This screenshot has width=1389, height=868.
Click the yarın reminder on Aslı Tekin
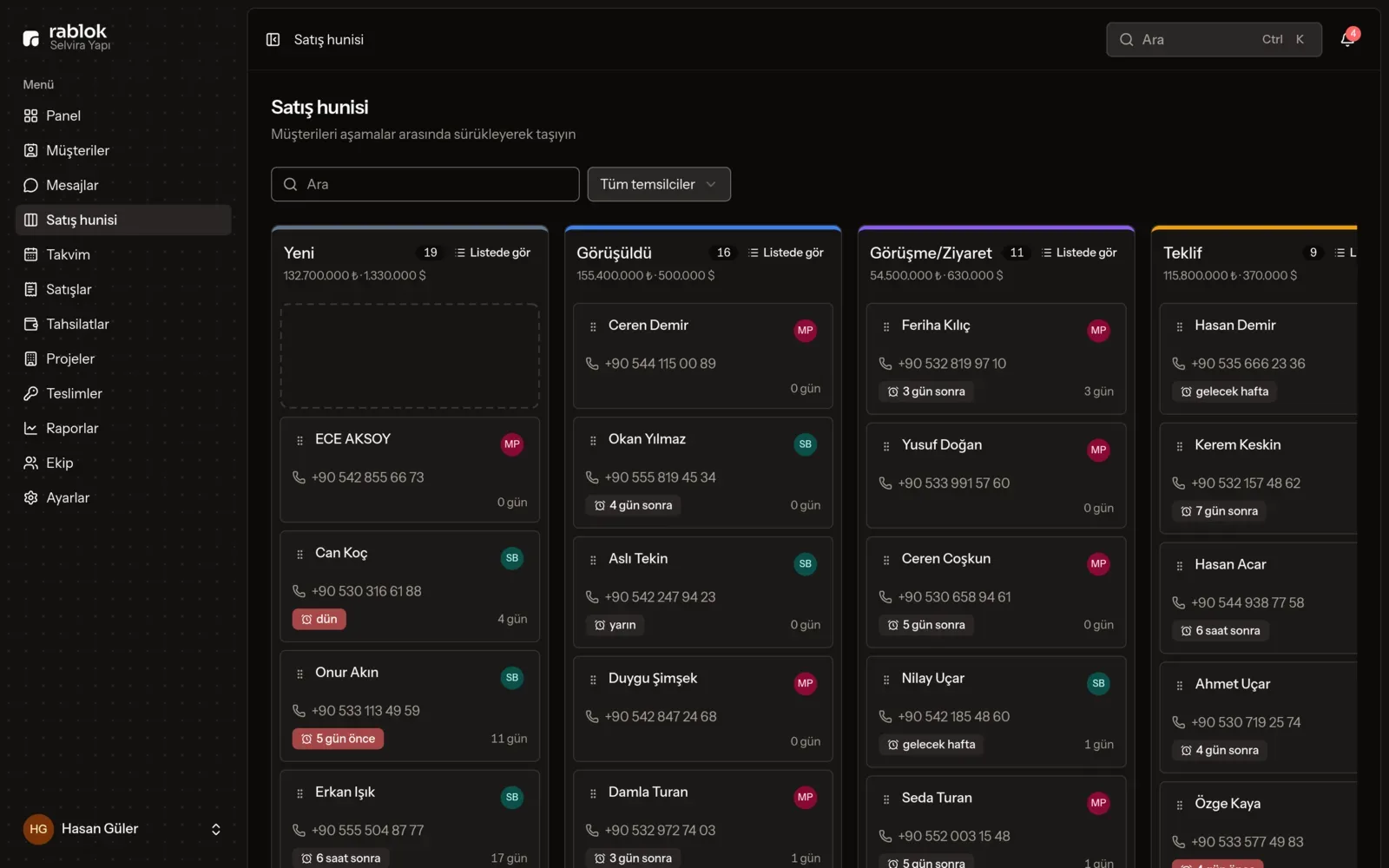tap(615, 625)
